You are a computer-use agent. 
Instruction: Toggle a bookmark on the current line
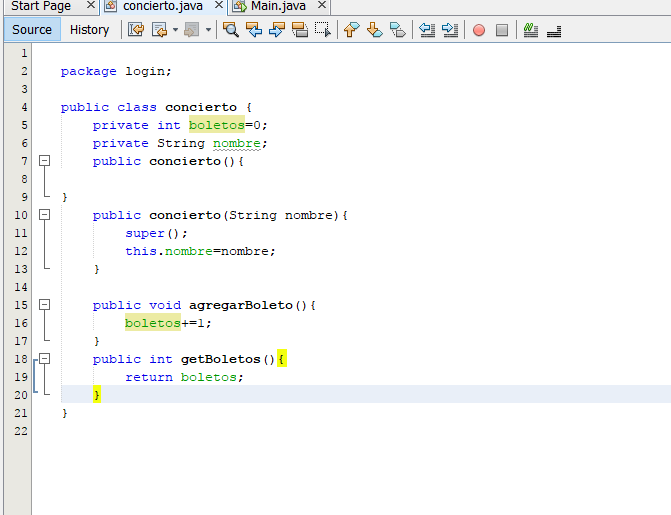point(398,30)
